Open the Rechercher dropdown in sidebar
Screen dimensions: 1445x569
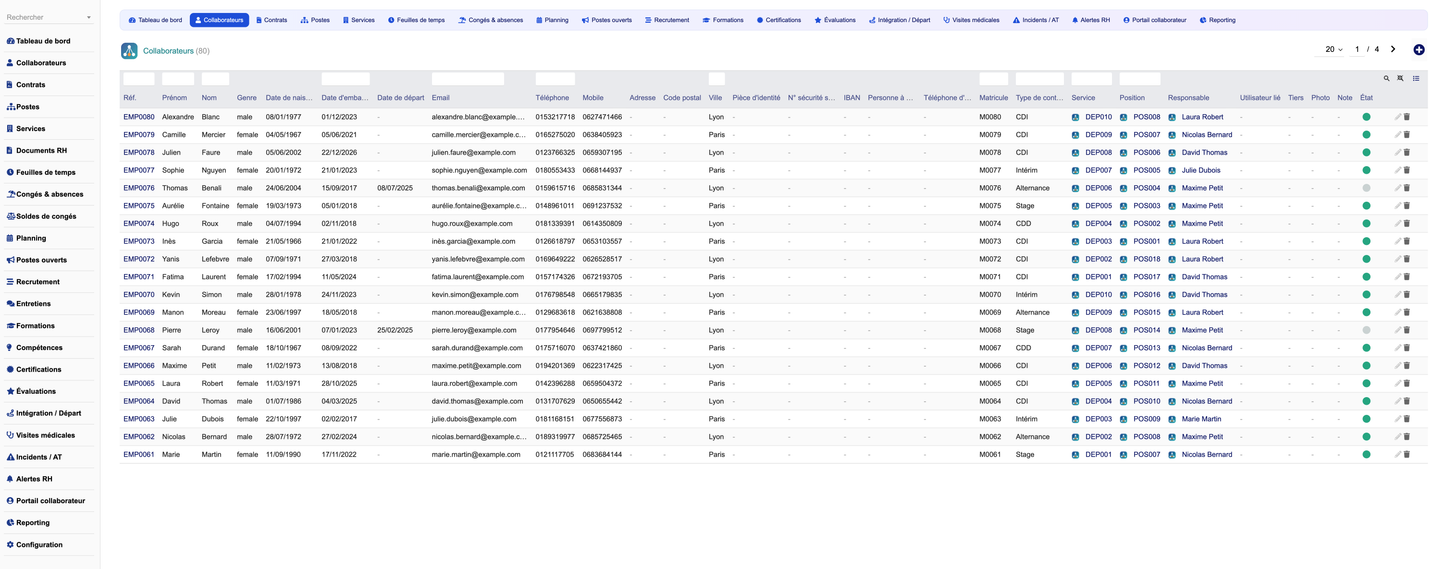(48, 17)
